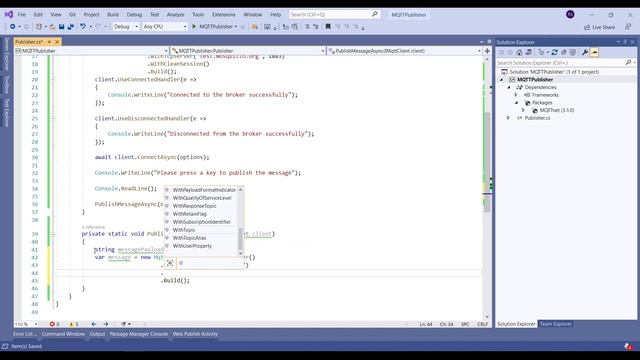Click the Navigate Backward icon in toolbar
The width and height of the screenshot is (640, 360).
pos(13,27)
